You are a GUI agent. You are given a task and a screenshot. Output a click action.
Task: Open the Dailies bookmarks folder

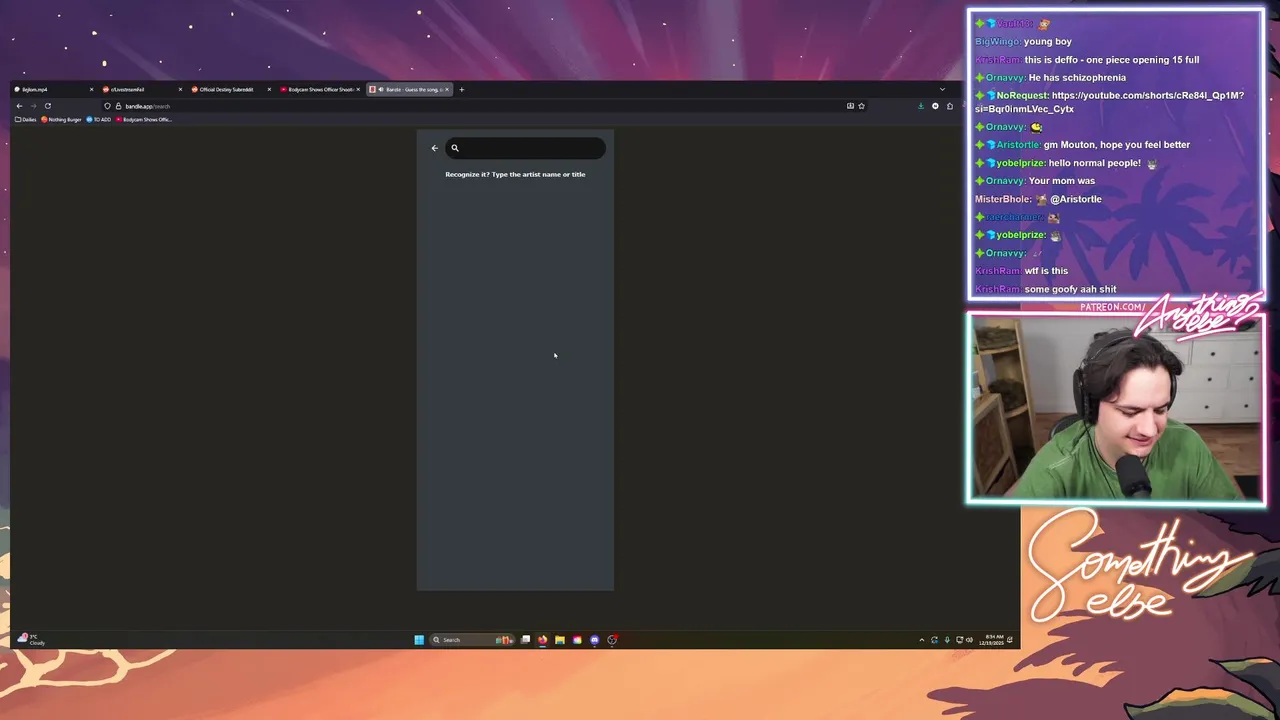(26, 120)
